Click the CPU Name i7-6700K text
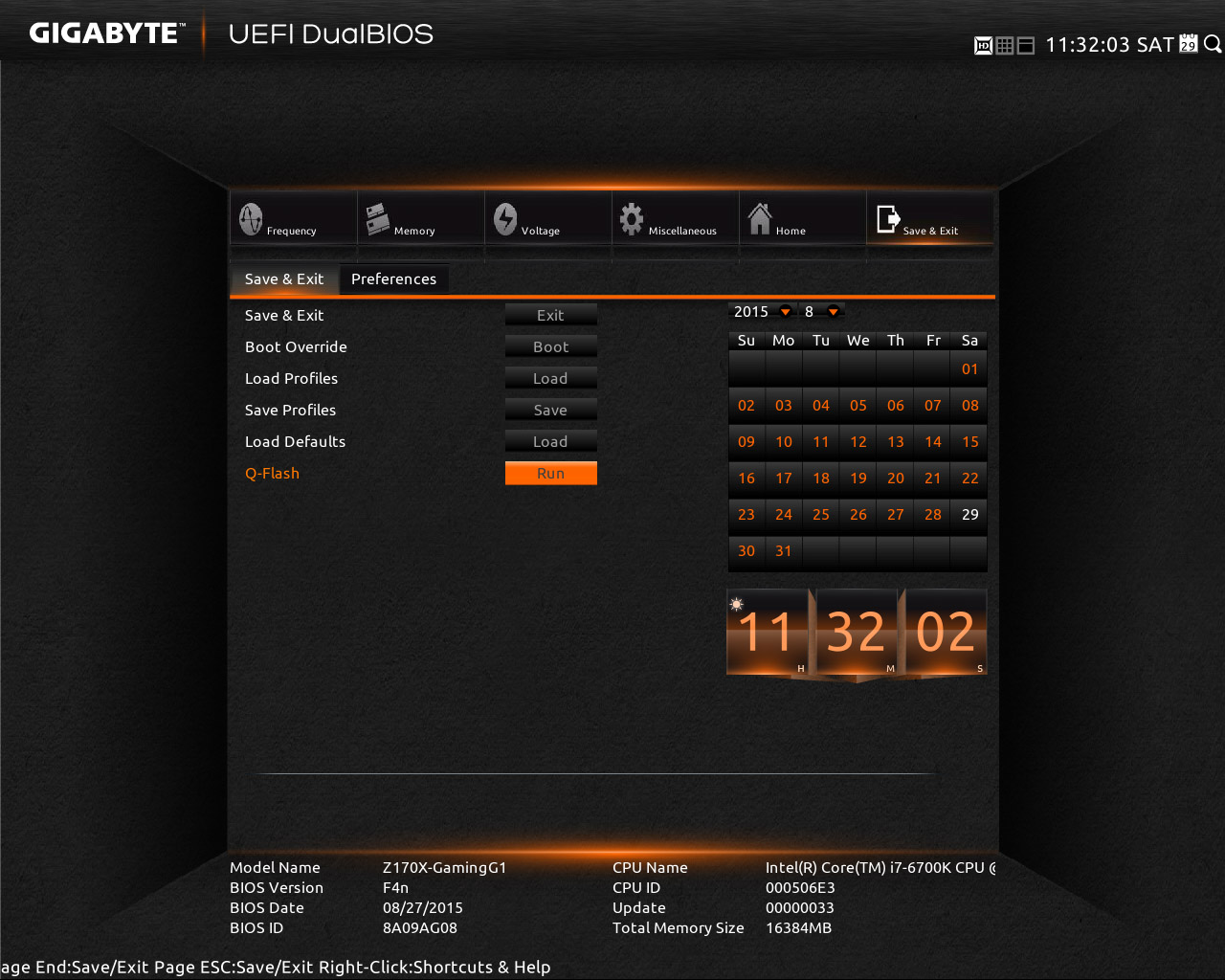 click(x=880, y=867)
